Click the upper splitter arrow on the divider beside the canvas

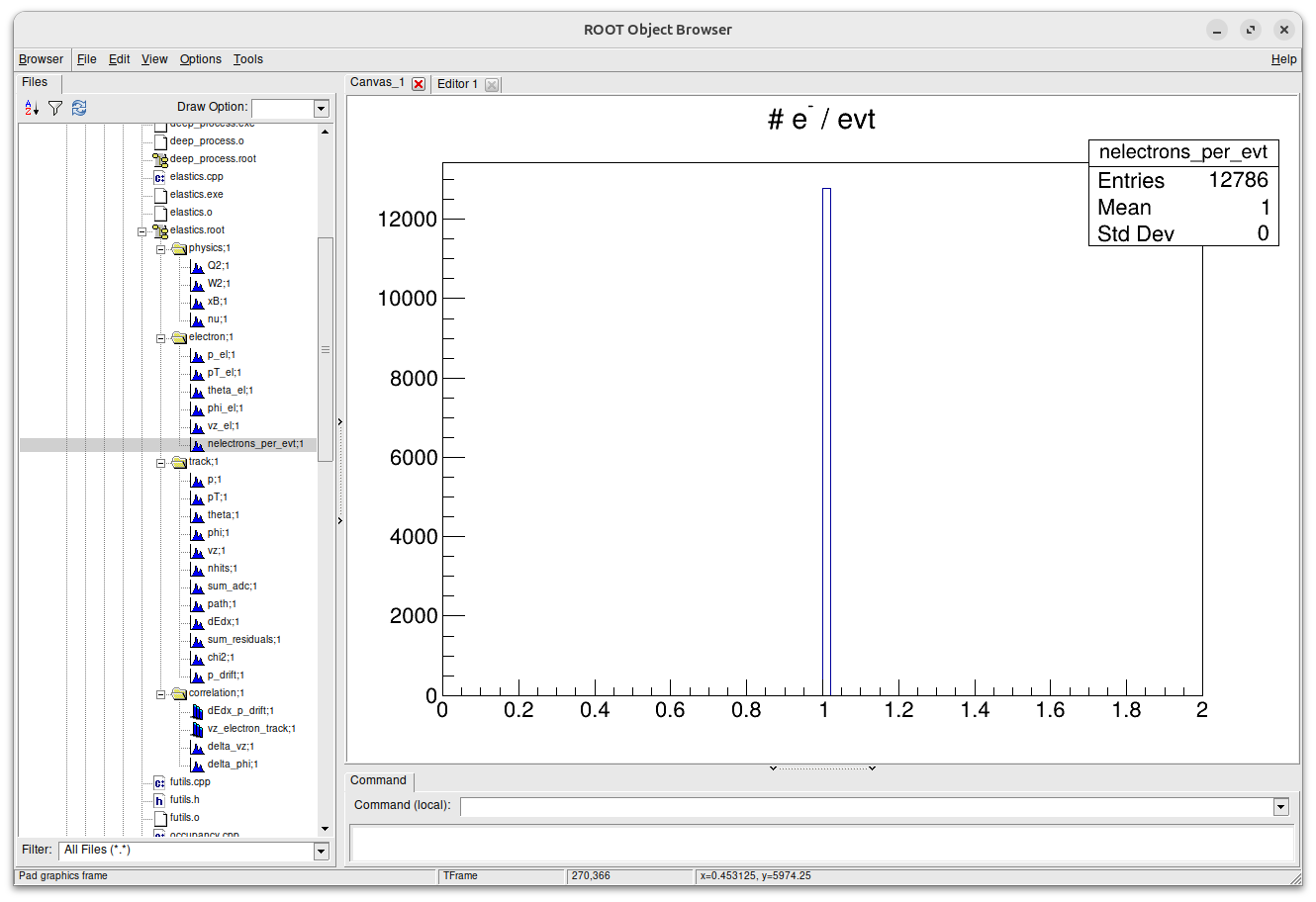click(x=339, y=422)
